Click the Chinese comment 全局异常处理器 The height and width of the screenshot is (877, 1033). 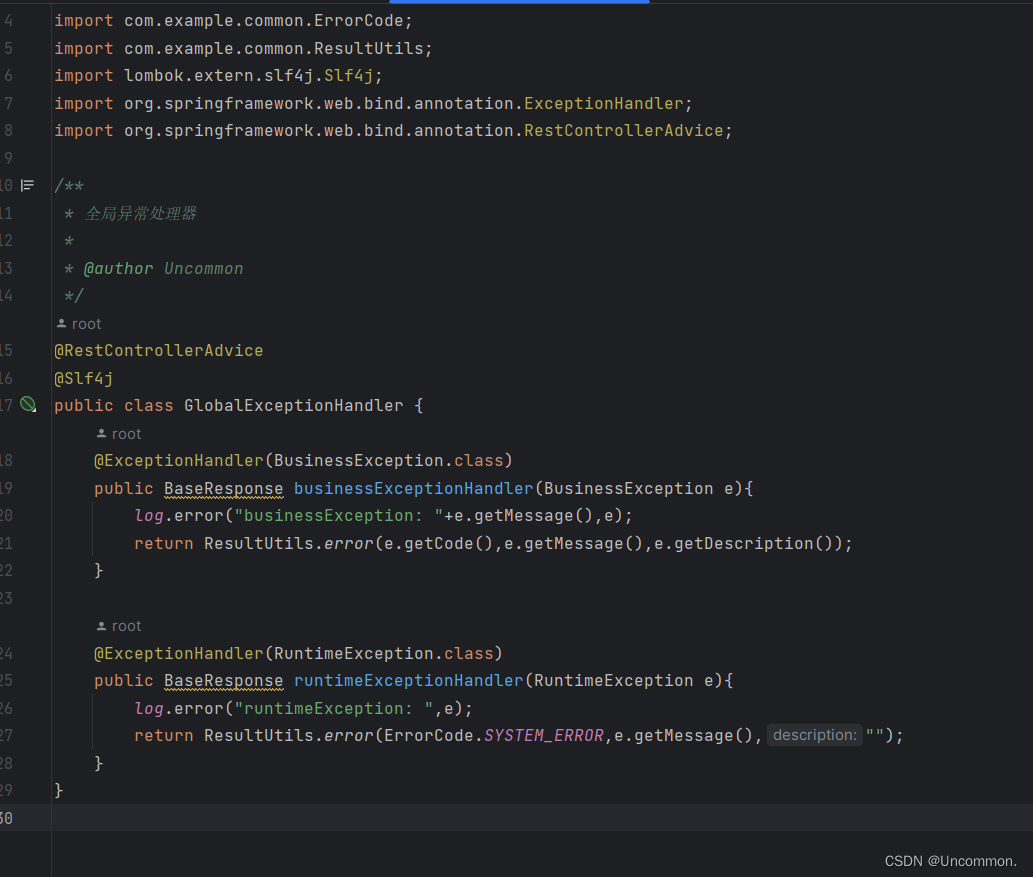click(140, 213)
